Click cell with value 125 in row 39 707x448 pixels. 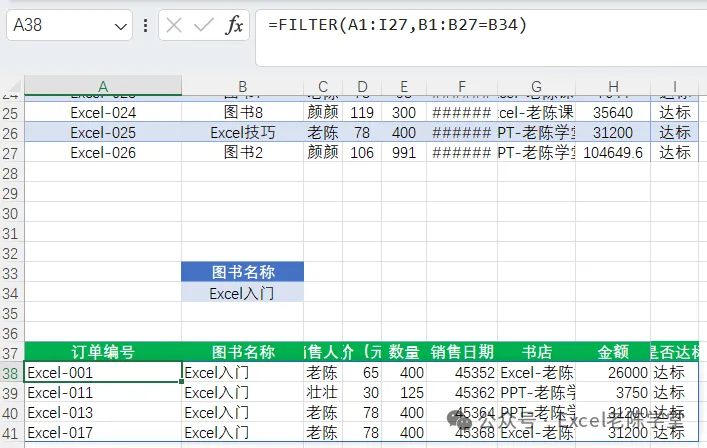coord(404,393)
